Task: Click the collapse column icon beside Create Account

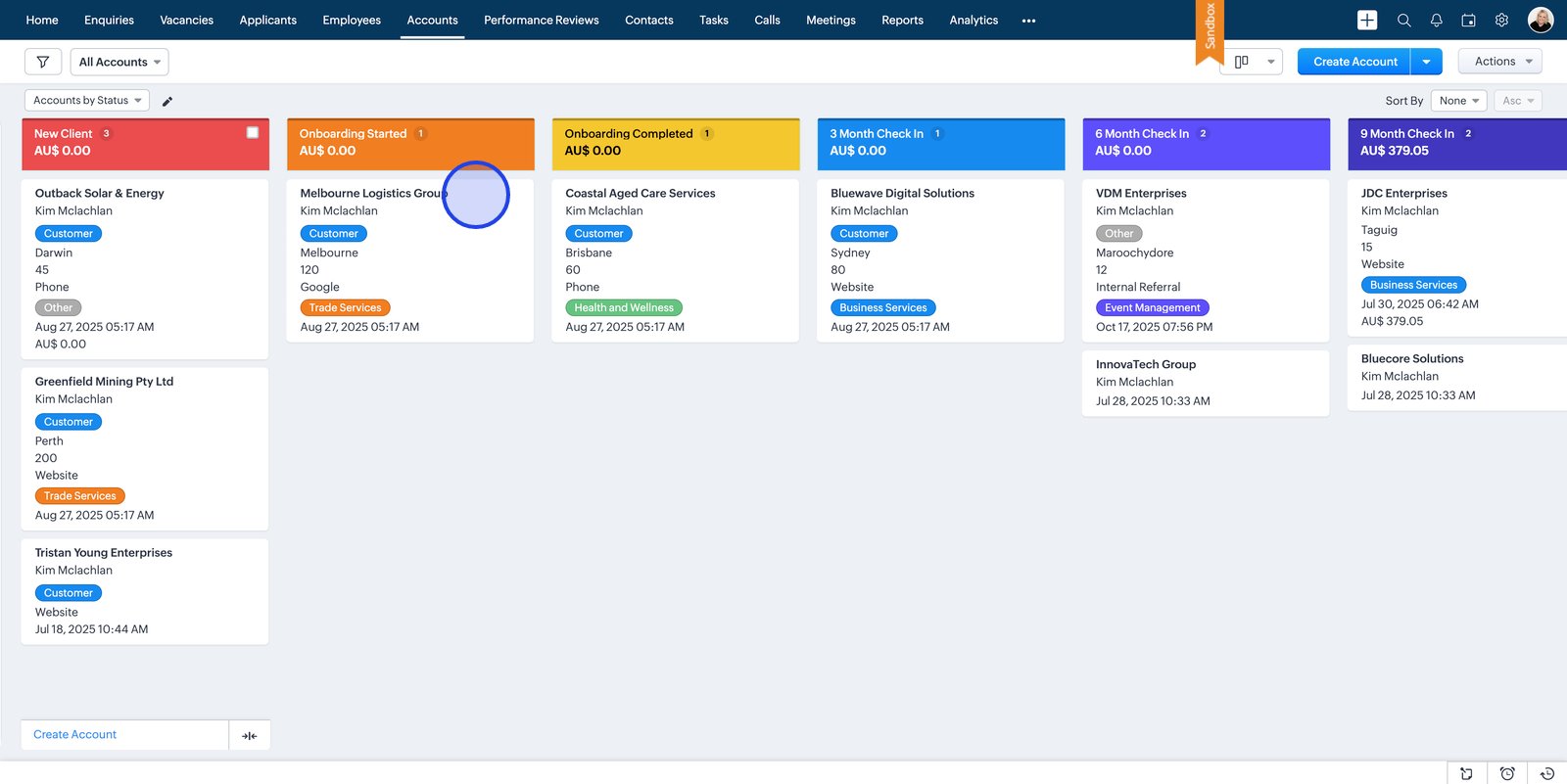Action: tap(250, 735)
